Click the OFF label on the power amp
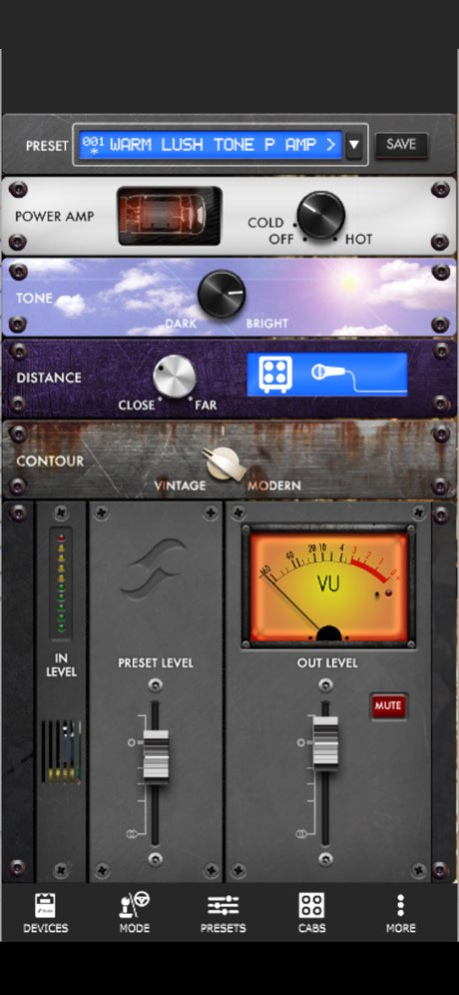 point(281,240)
